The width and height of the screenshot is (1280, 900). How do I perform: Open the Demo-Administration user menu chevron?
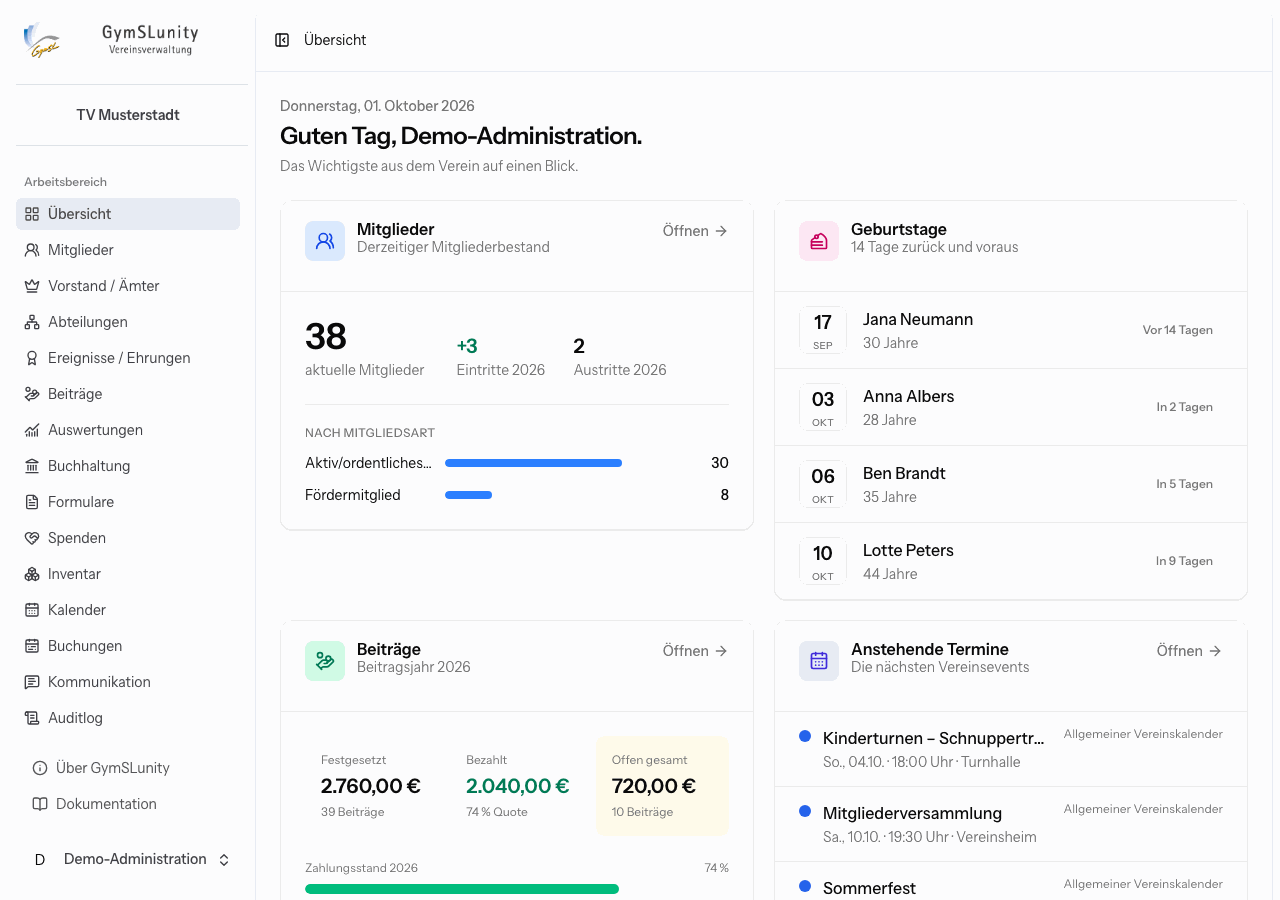pos(224,860)
